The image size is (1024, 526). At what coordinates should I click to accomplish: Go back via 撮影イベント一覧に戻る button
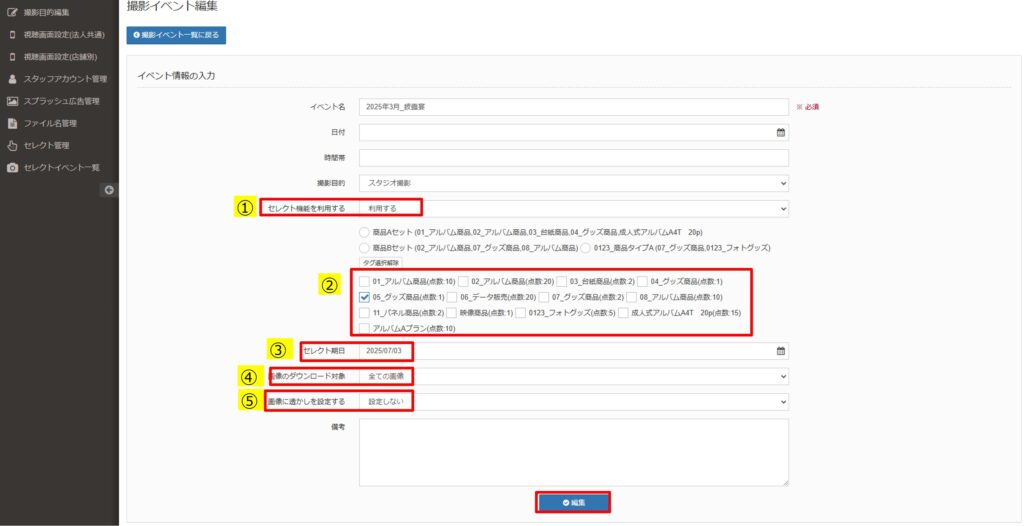[176, 36]
